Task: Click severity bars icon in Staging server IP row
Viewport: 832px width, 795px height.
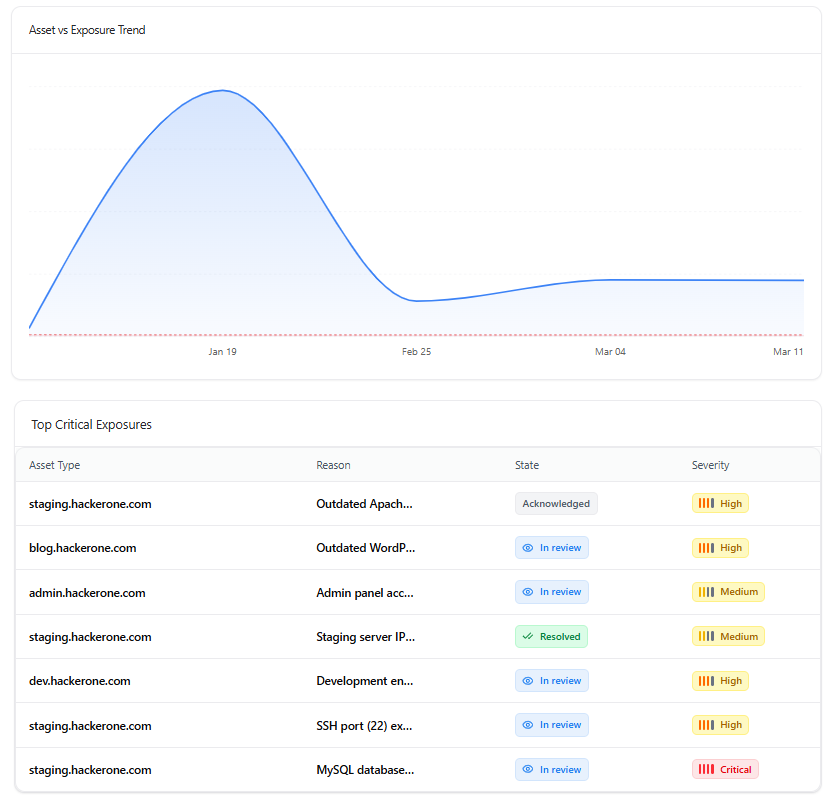Action: click(706, 636)
